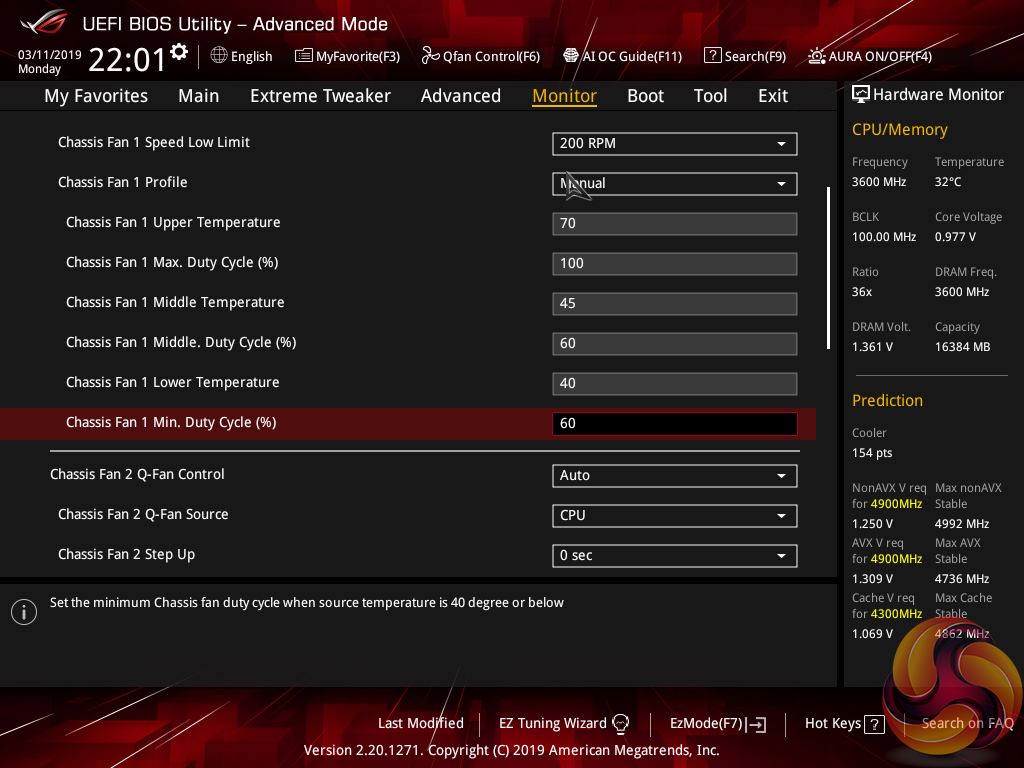Open Chassis Fan 2 Q-Fan Source dropdown
This screenshot has height=768, width=1024.
click(x=675, y=515)
